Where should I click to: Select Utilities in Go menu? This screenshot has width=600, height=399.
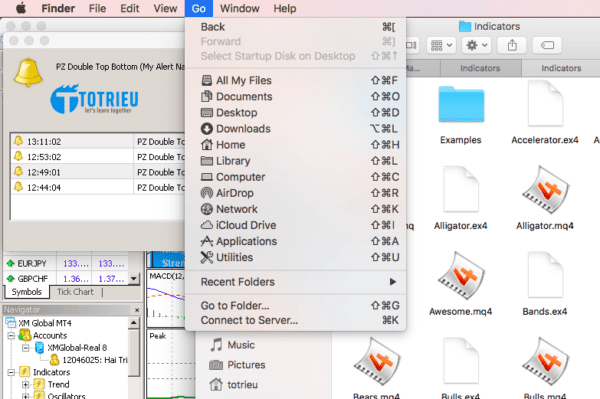pos(295,257)
